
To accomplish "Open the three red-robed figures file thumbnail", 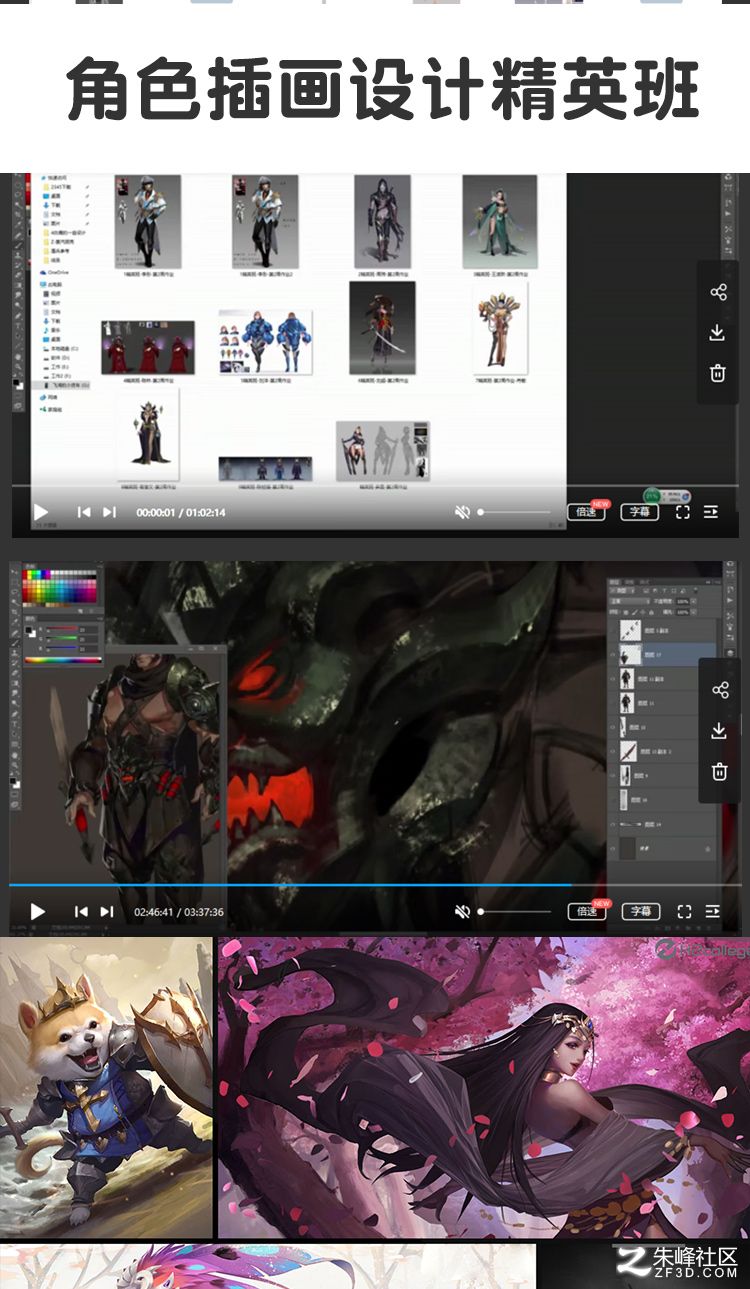I will pos(148,347).
